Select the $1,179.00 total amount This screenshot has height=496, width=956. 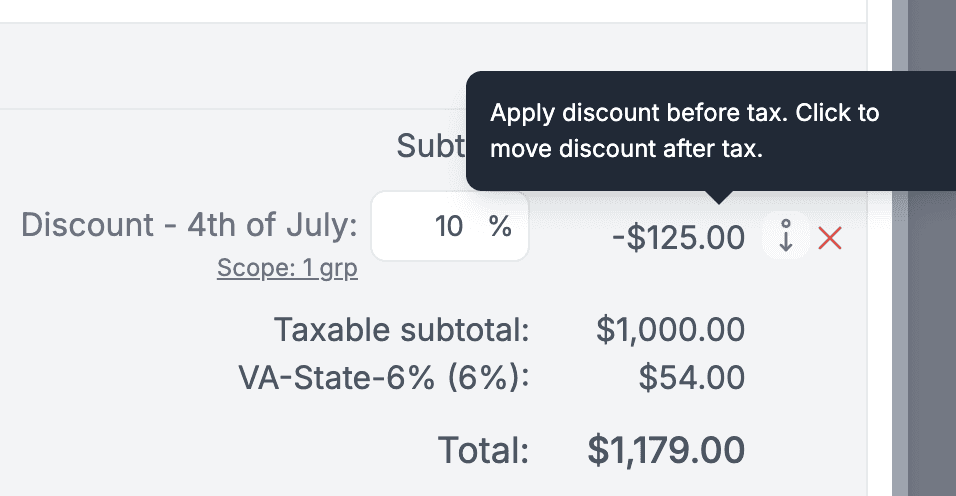[666, 450]
